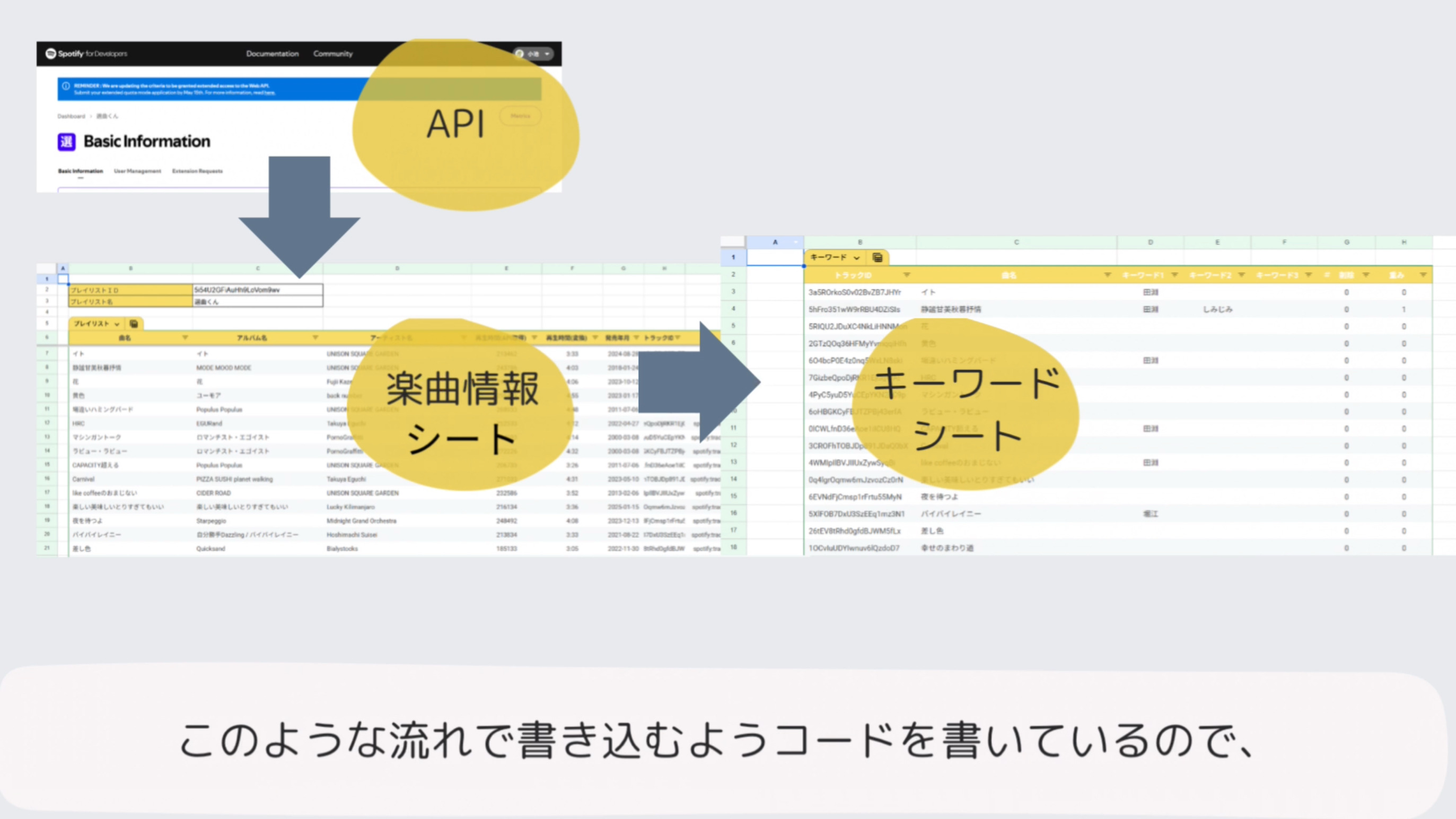Image resolution: width=1456 pixels, height=819 pixels.
Task: Select the Basic Information tab
Action: (x=80, y=171)
